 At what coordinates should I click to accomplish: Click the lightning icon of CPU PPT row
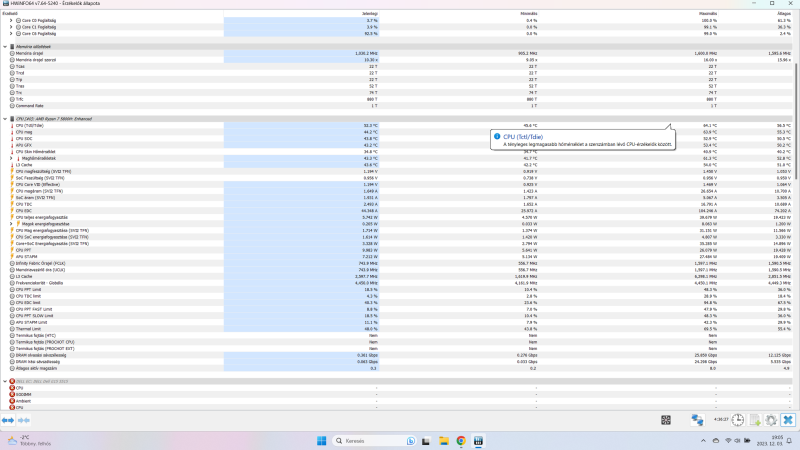click(12, 250)
